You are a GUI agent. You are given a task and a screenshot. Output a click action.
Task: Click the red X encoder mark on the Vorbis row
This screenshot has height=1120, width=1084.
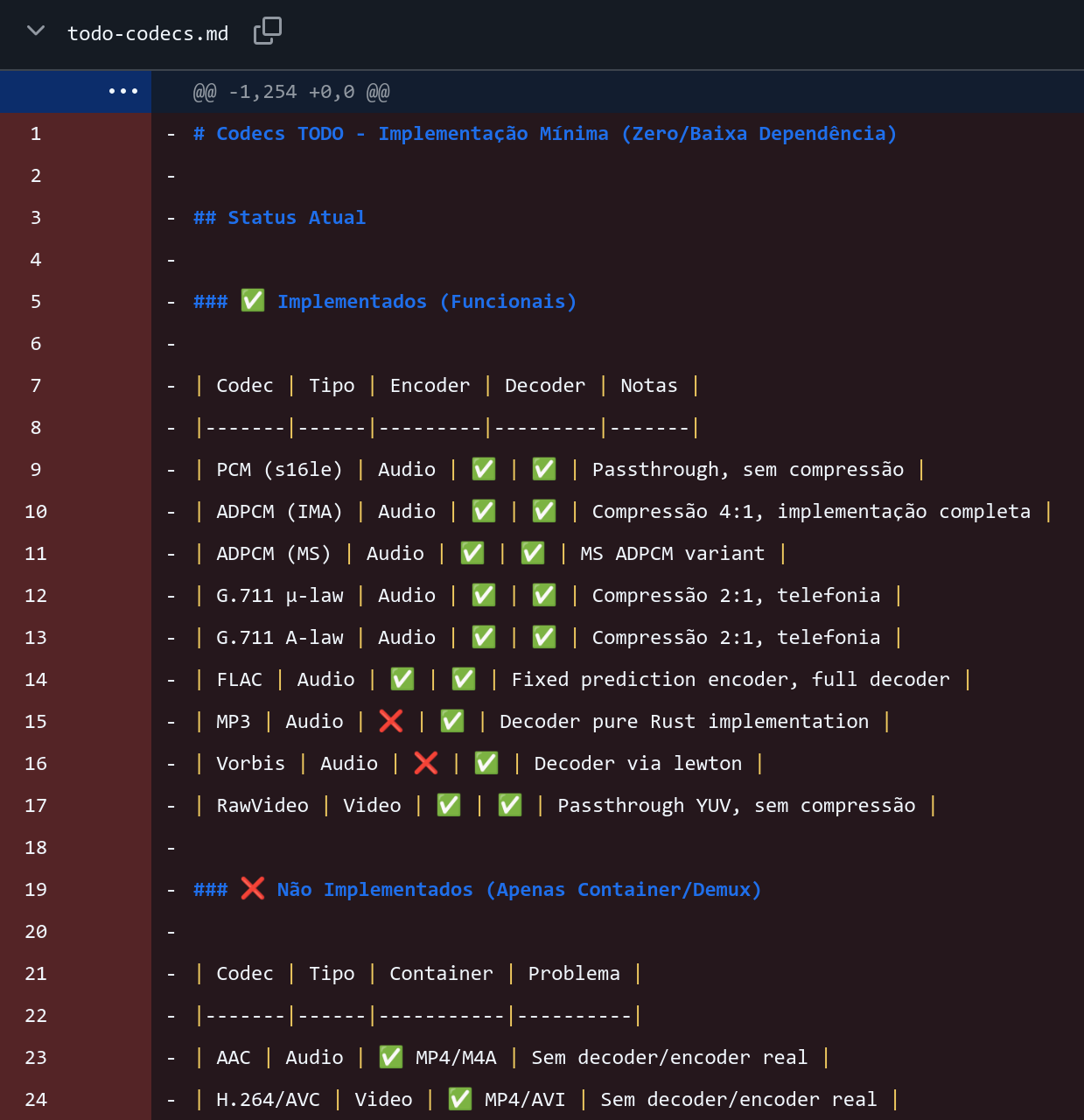coord(426,763)
